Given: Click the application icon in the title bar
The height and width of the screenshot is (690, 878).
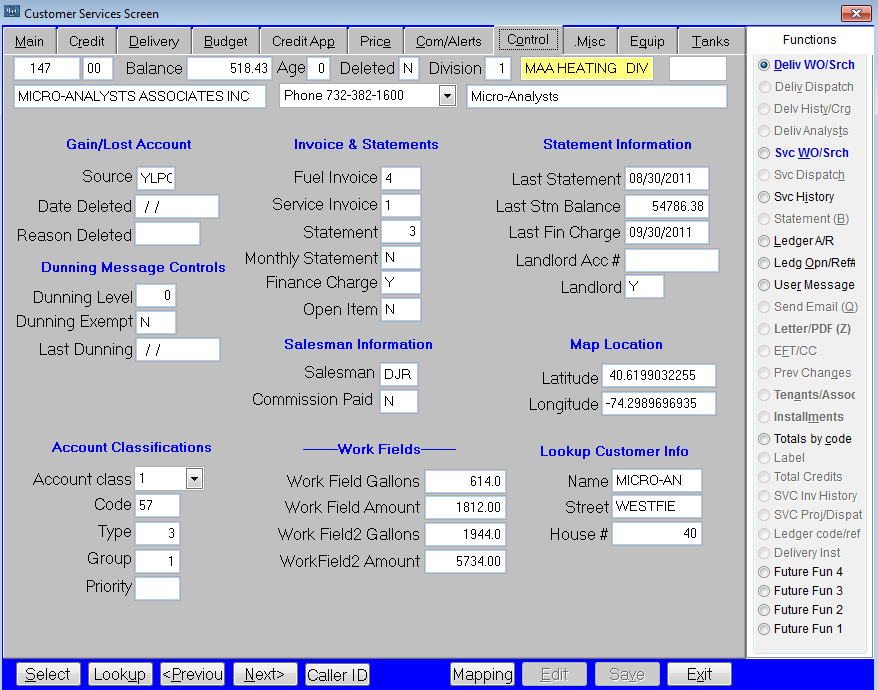Looking at the screenshot, I should pos(12,13).
